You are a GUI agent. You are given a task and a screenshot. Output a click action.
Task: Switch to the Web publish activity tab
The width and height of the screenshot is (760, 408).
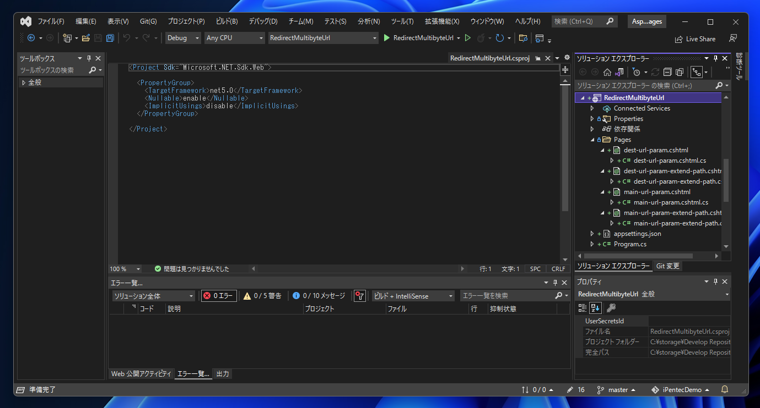[141, 374]
